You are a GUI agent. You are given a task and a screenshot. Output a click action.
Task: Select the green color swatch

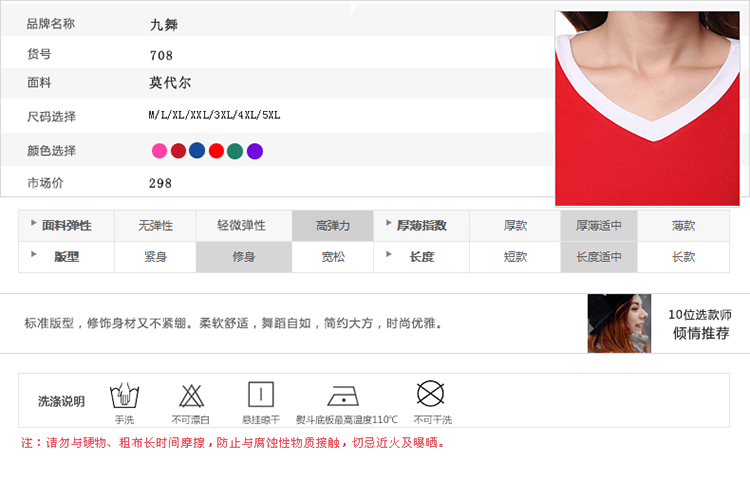[x=235, y=151]
